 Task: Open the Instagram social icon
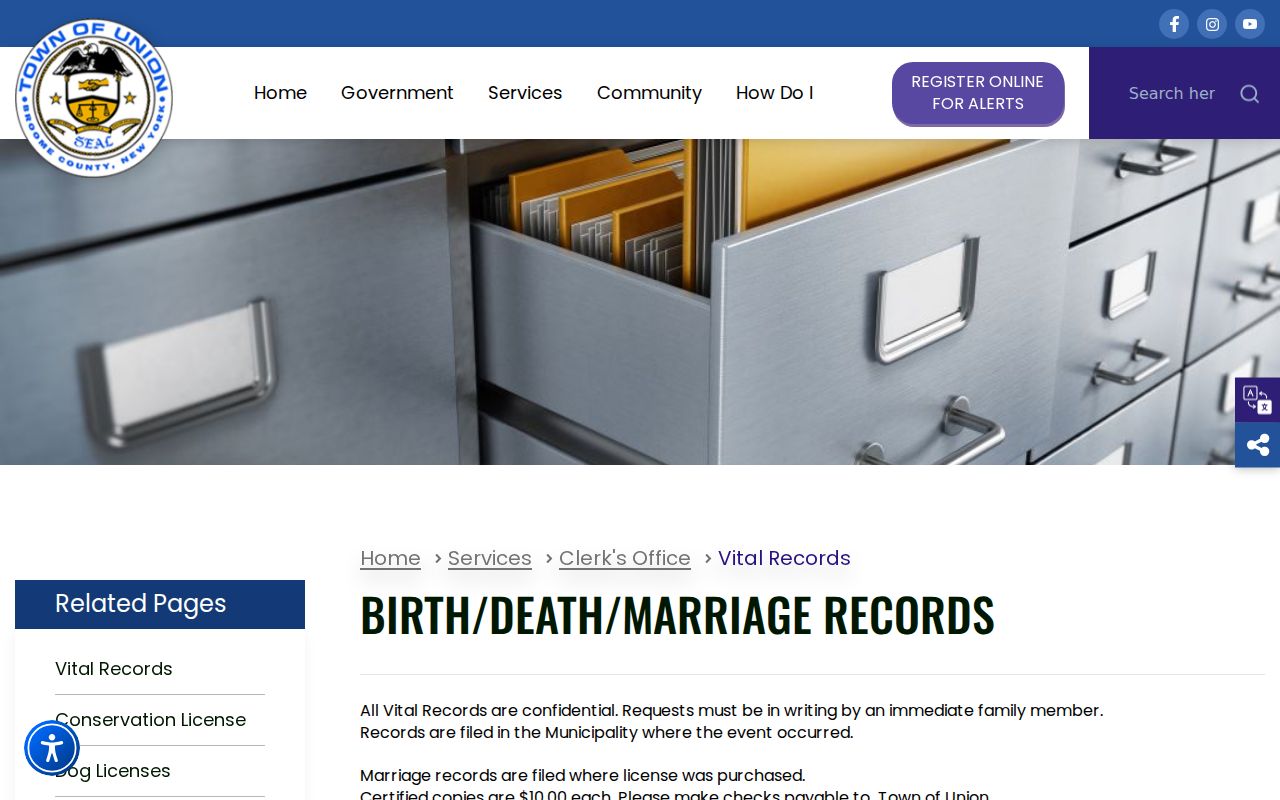(x=1212, y=24)
